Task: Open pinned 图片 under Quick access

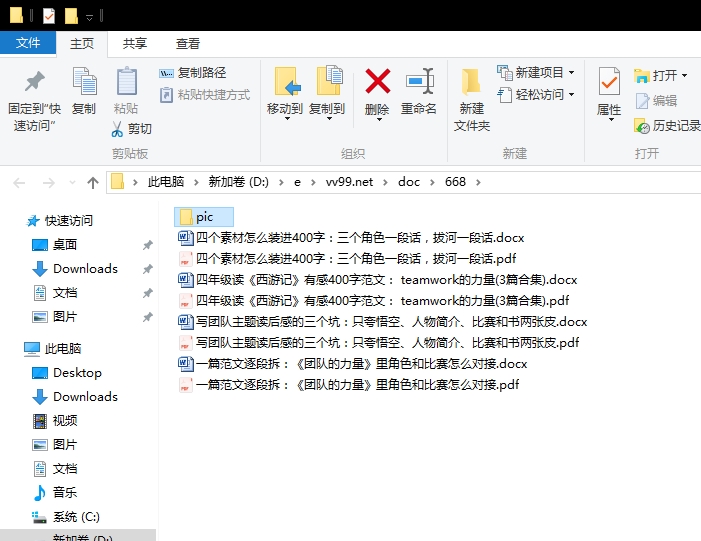Action: (55, 317)
